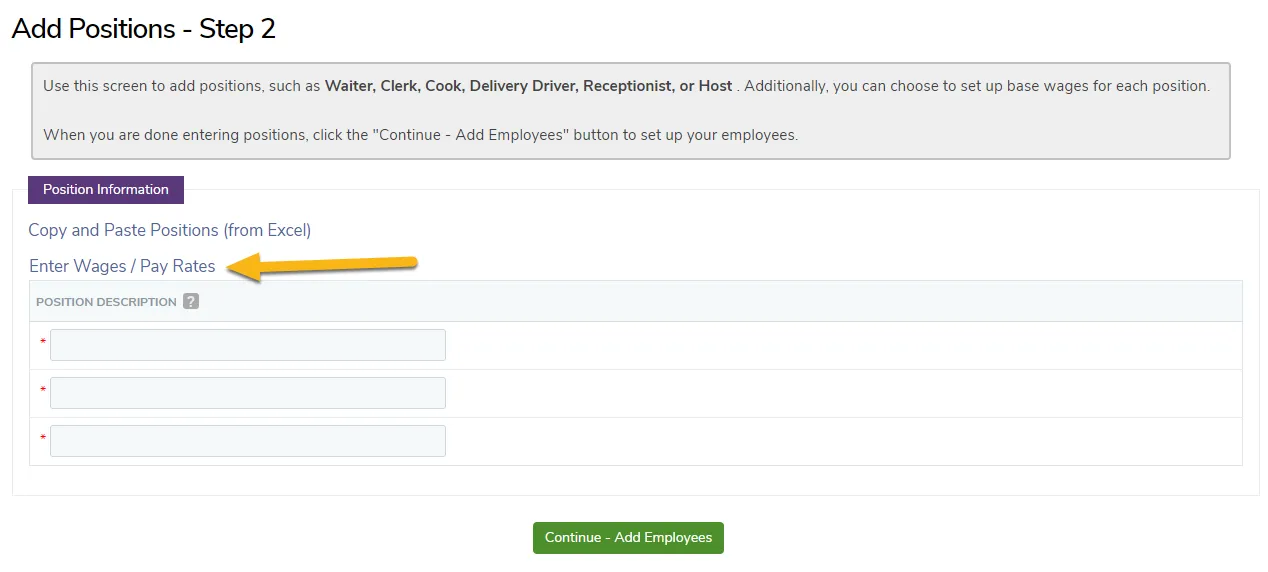Open Copy and Paste Positions (from Excel) link

pos(170,230)
